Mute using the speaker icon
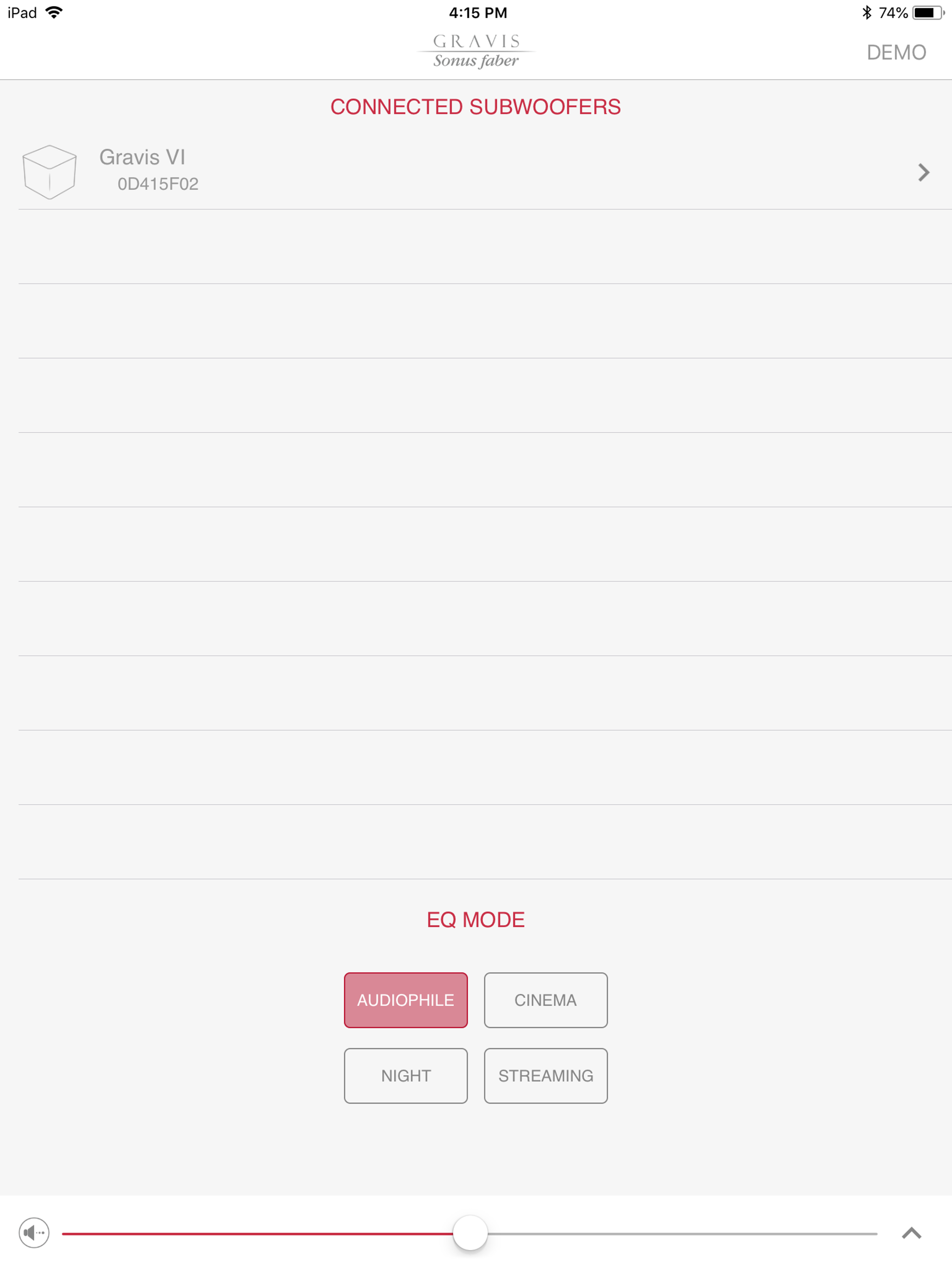This screenshot has width=952, height=1270. pyautogui.click(x=34, y=1233)
